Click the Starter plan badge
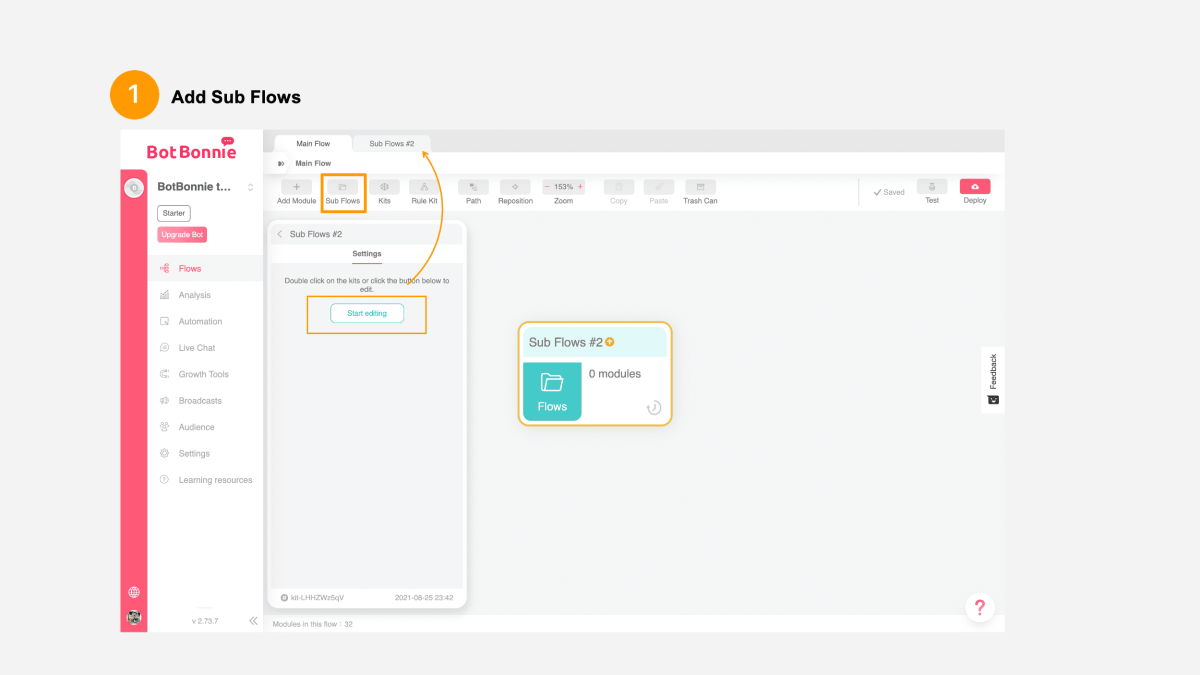The height and width of the screenshot is (675, 1200). [x=174, y=213]
